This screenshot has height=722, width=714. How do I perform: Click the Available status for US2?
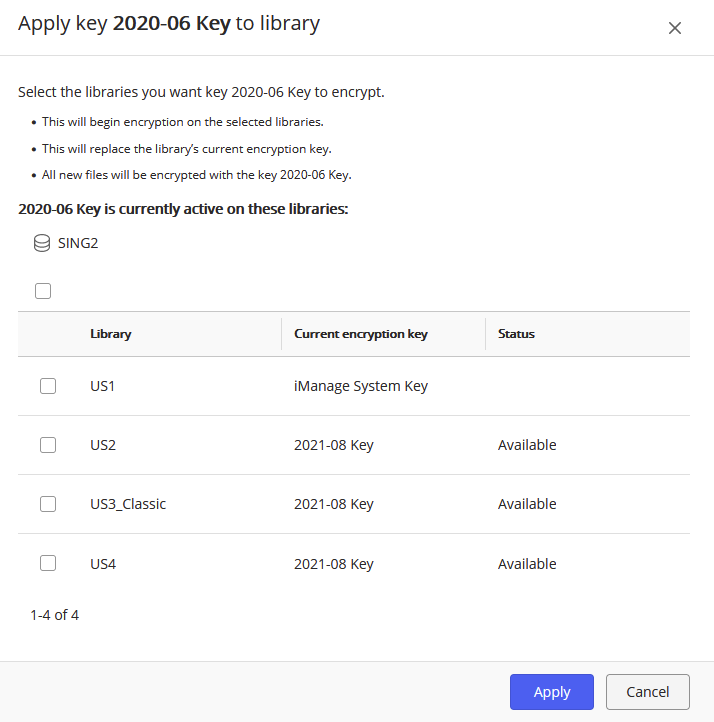point(527,445)
